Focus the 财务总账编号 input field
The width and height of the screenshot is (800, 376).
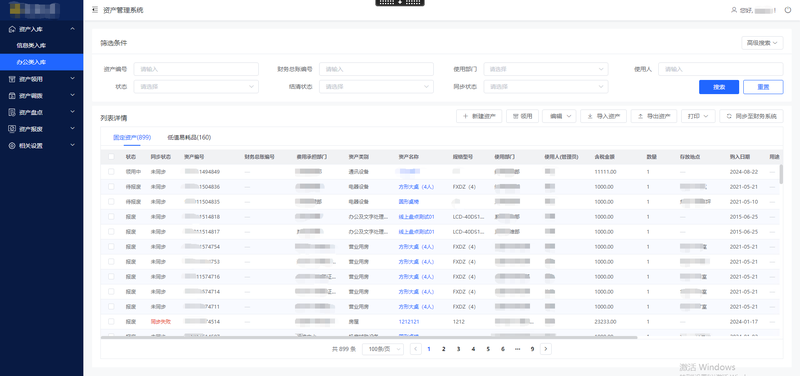[x=377, y=69]
